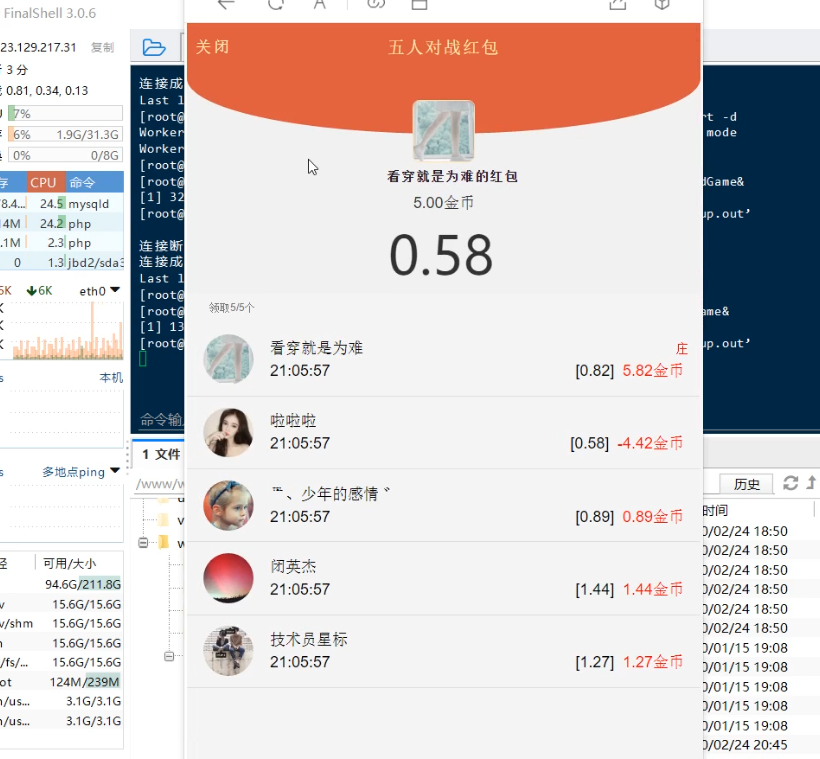Click the 闭英杰 entry in recipients list
The height and width of the screenshot is (759, 820).
(x=443, y=578)
